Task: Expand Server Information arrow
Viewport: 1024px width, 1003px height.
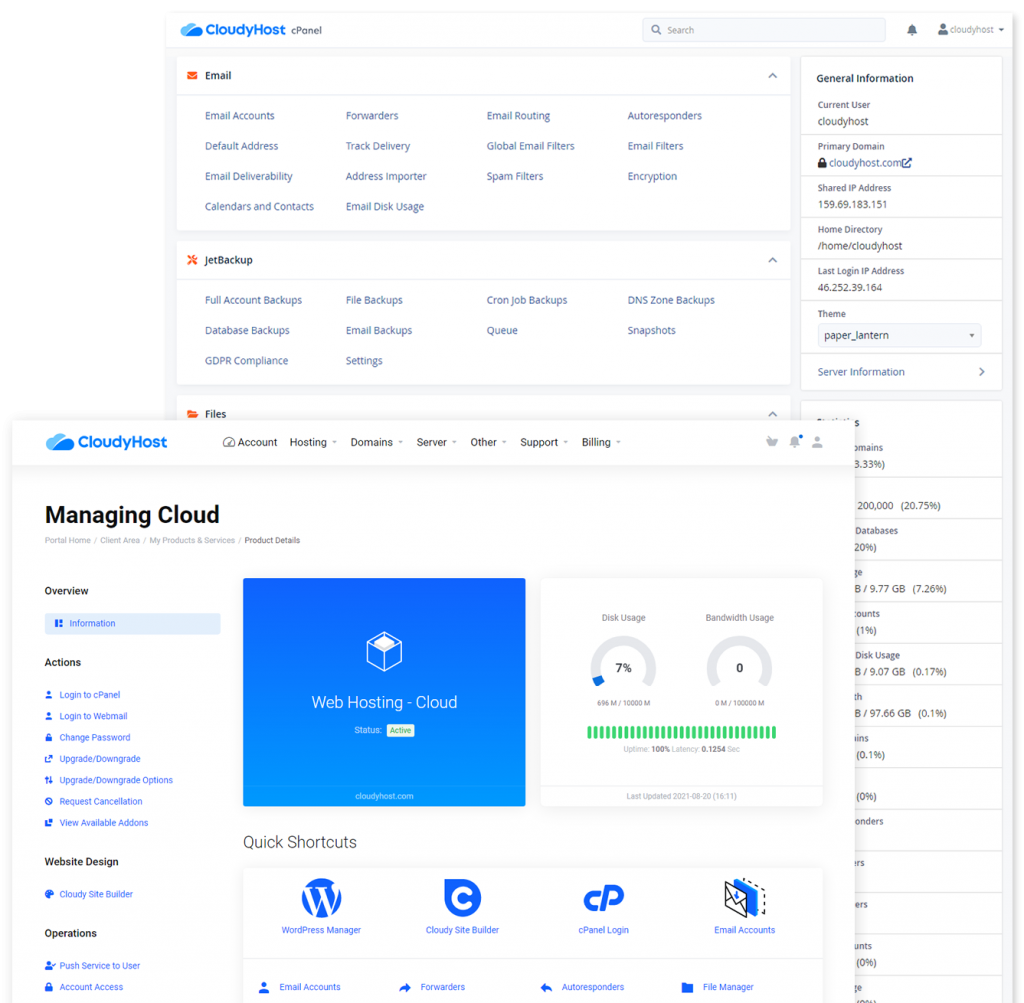Action: (x=982, y=372)
